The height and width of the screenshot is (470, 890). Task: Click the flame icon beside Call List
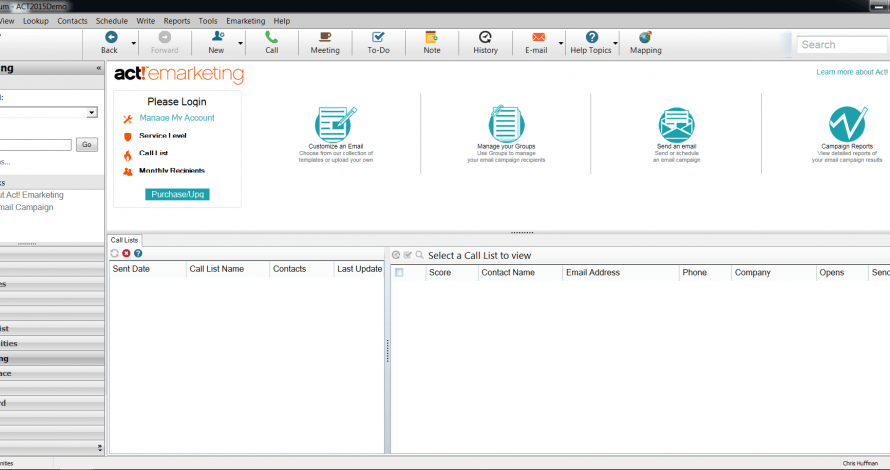[128, 155]
